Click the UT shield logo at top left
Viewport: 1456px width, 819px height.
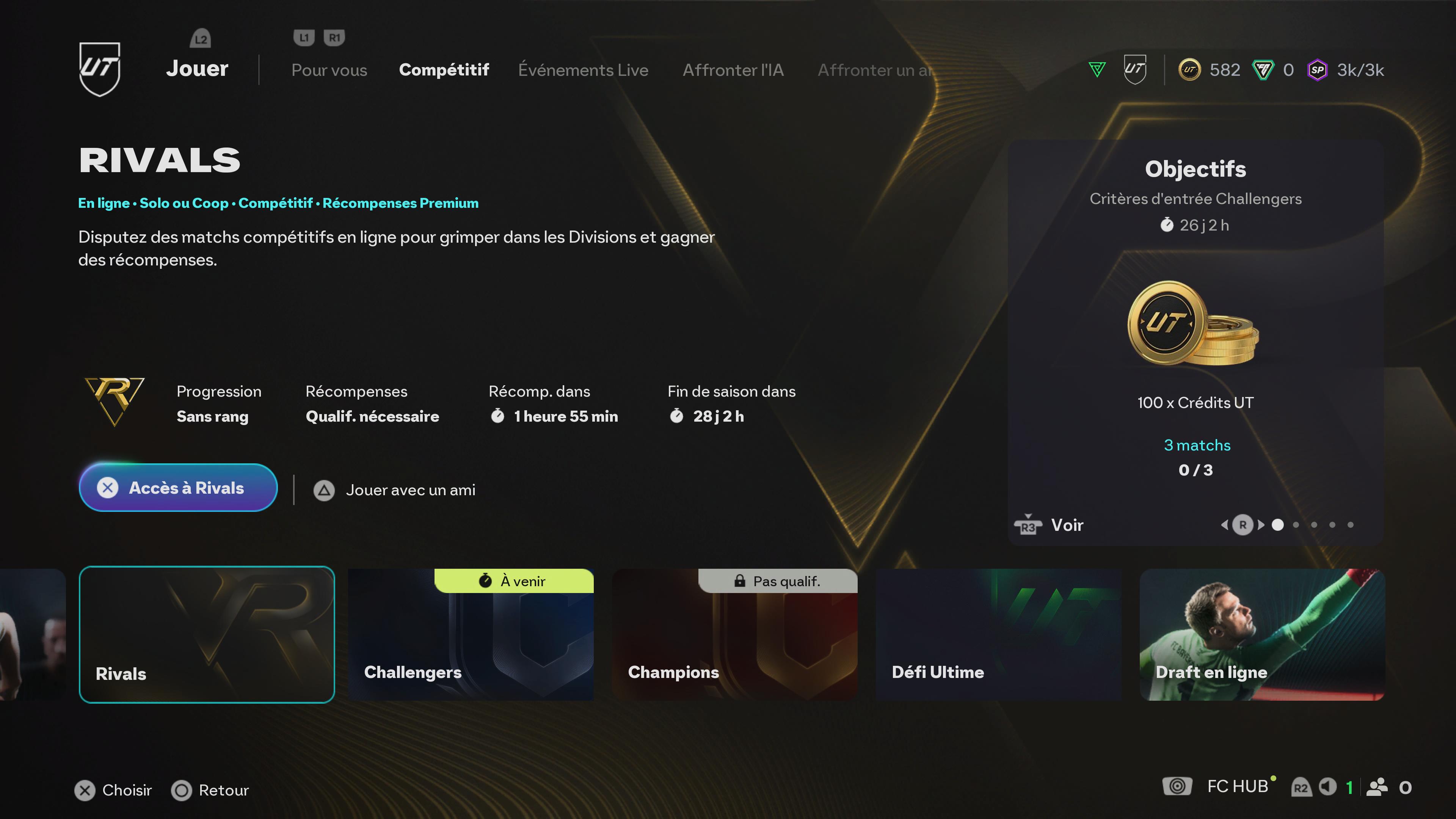(99, 69)
